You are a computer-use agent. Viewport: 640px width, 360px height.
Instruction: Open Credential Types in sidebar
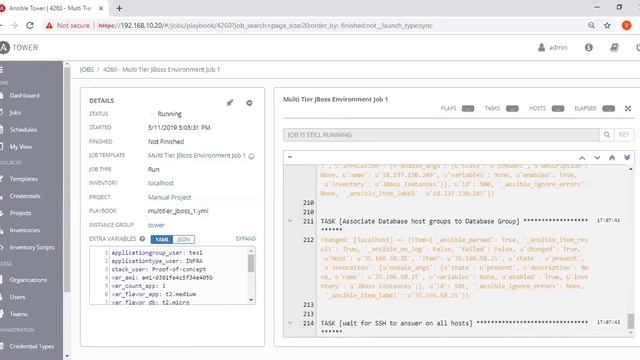(31, 347)
